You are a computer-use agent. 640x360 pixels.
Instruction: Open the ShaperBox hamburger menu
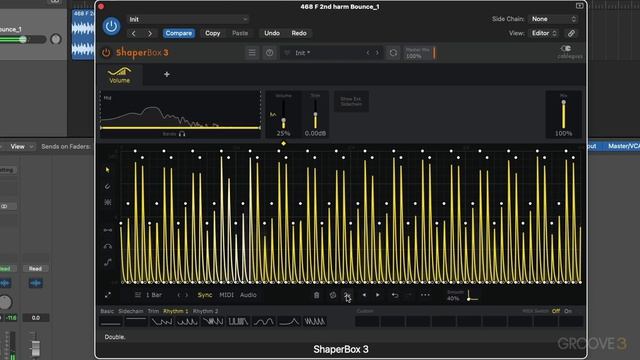pos(252,53)
